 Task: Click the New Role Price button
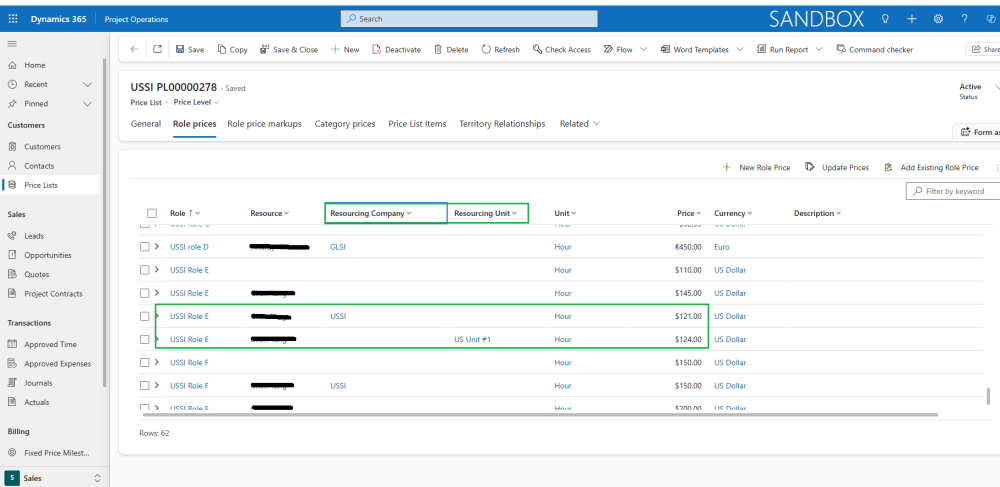(756, 168)
